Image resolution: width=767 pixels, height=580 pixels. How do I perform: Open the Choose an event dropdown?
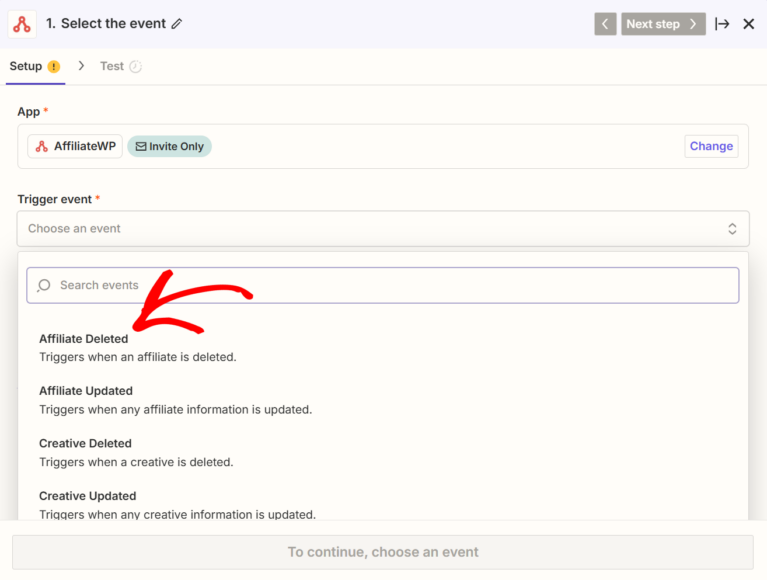pyautogui.click(x=383, y=228)
